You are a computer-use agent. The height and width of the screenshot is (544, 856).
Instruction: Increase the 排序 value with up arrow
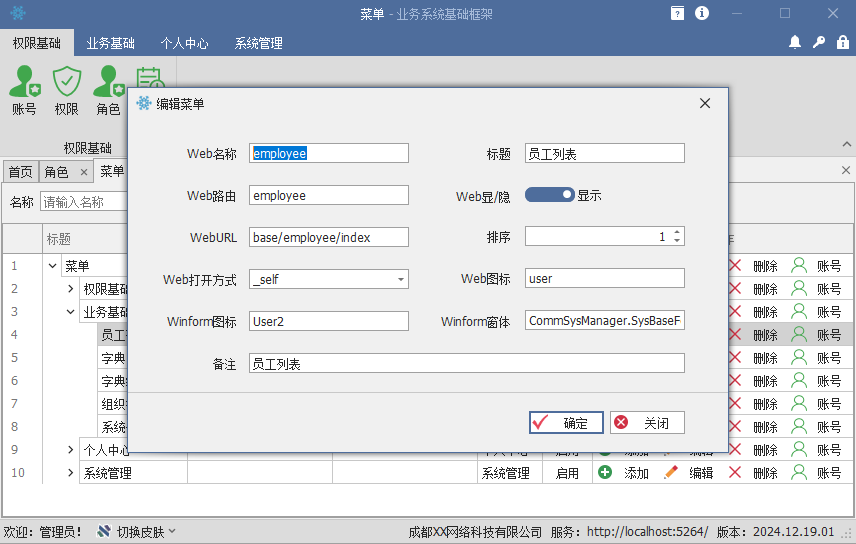677,232
